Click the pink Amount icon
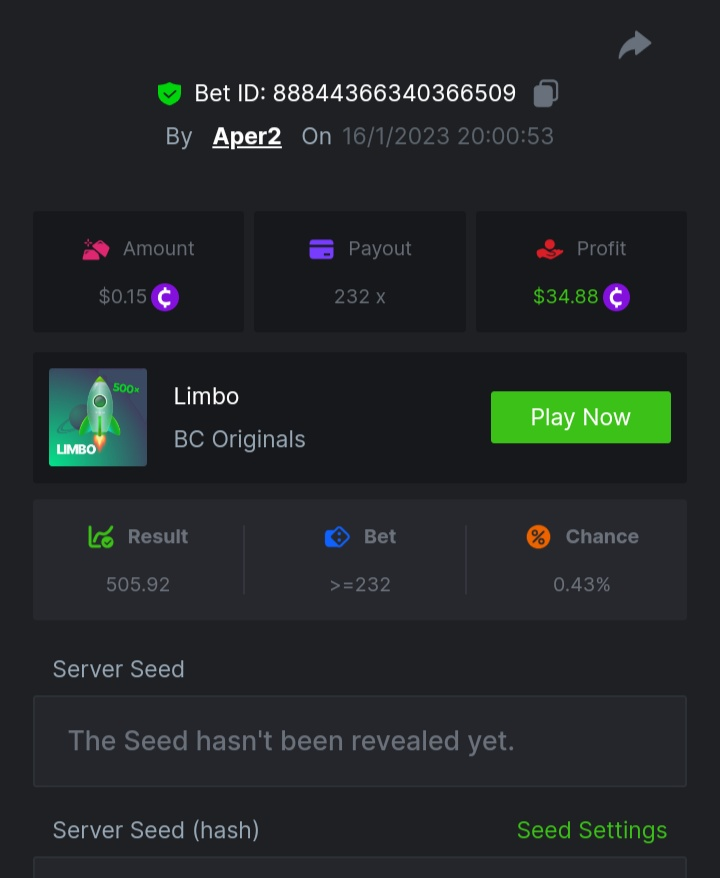720x878 pixels. tap(96, 249)
